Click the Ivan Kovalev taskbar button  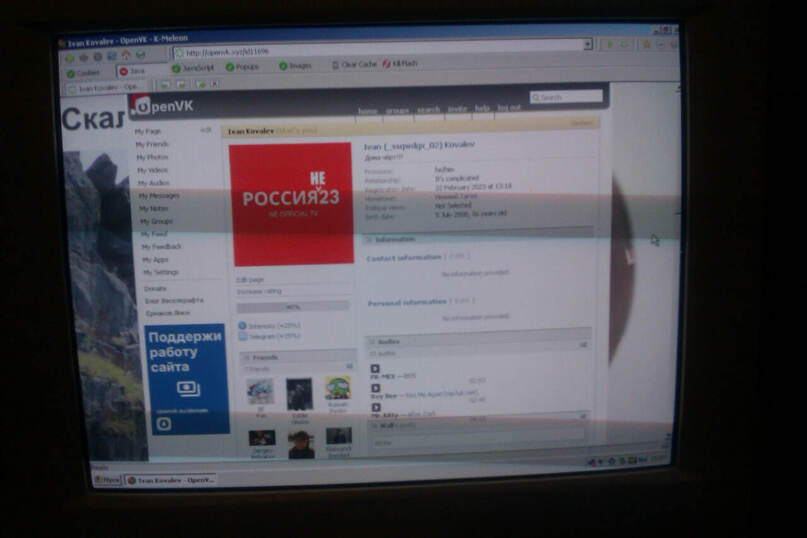pyautogui.click(x=171, y=480)
